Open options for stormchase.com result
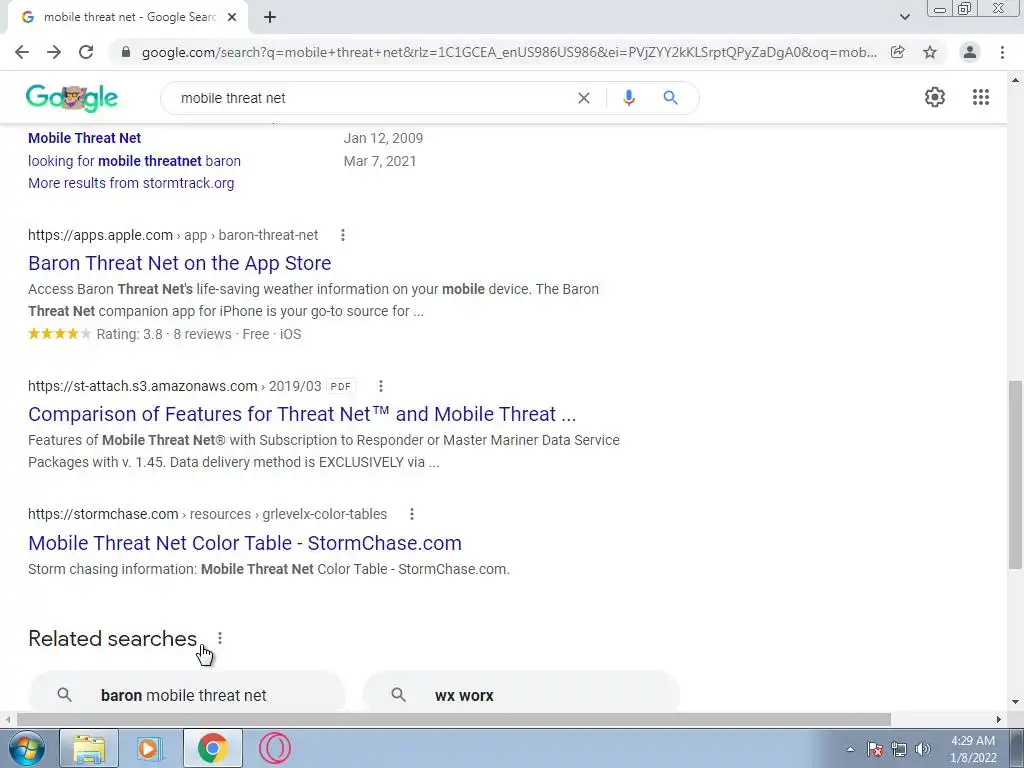1024x768 pixels. pos(411,514)
